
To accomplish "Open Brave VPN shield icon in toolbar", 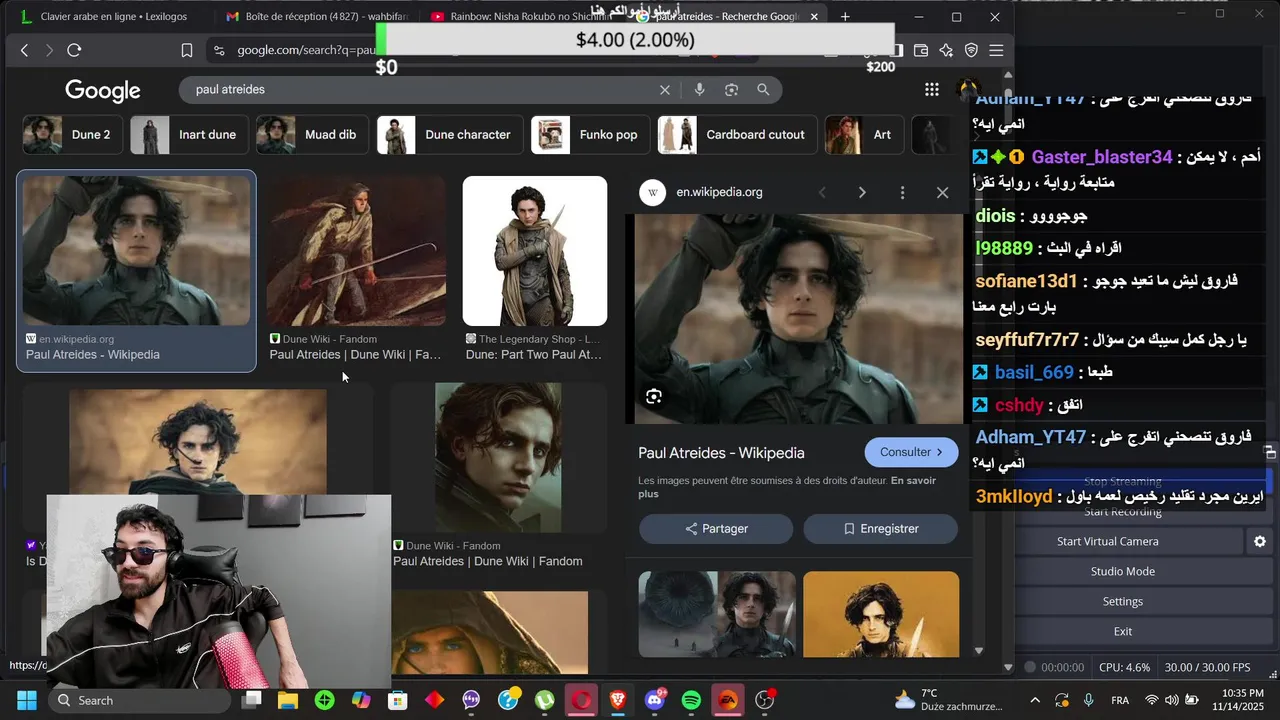I will pyautogui.click(x=971, y=50).
